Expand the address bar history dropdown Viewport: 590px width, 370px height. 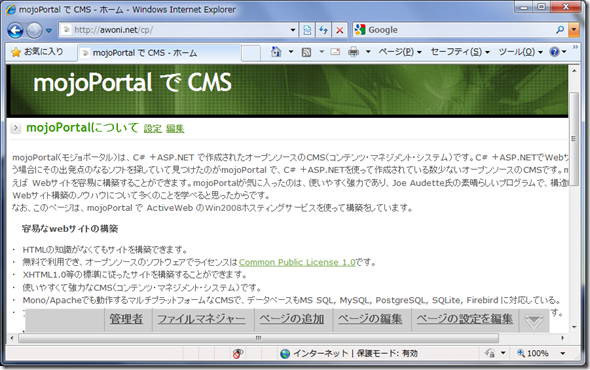[x=293, y=30]
